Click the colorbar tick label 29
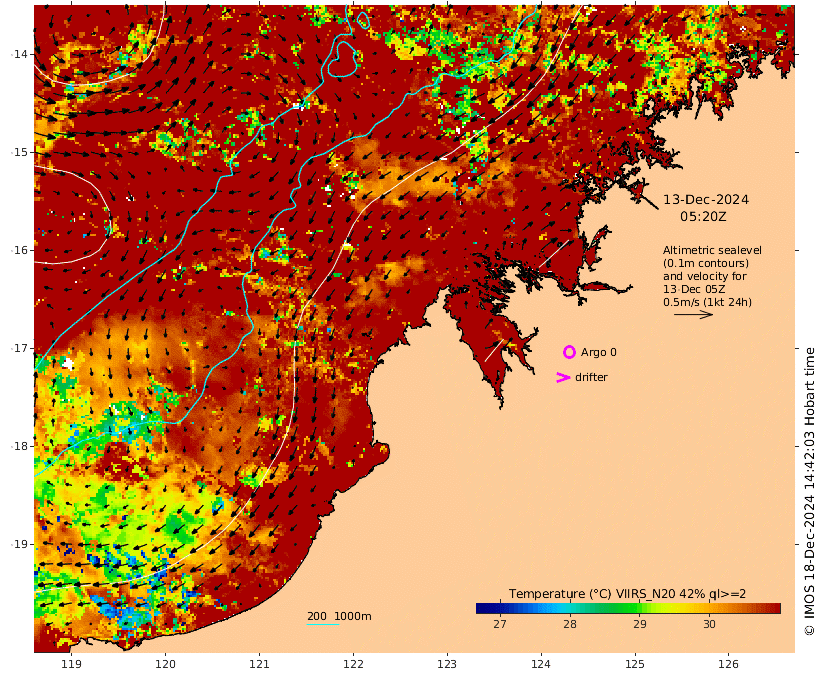Image resolution: width=820 pixels, height=680 pixels. click(640, 624)
